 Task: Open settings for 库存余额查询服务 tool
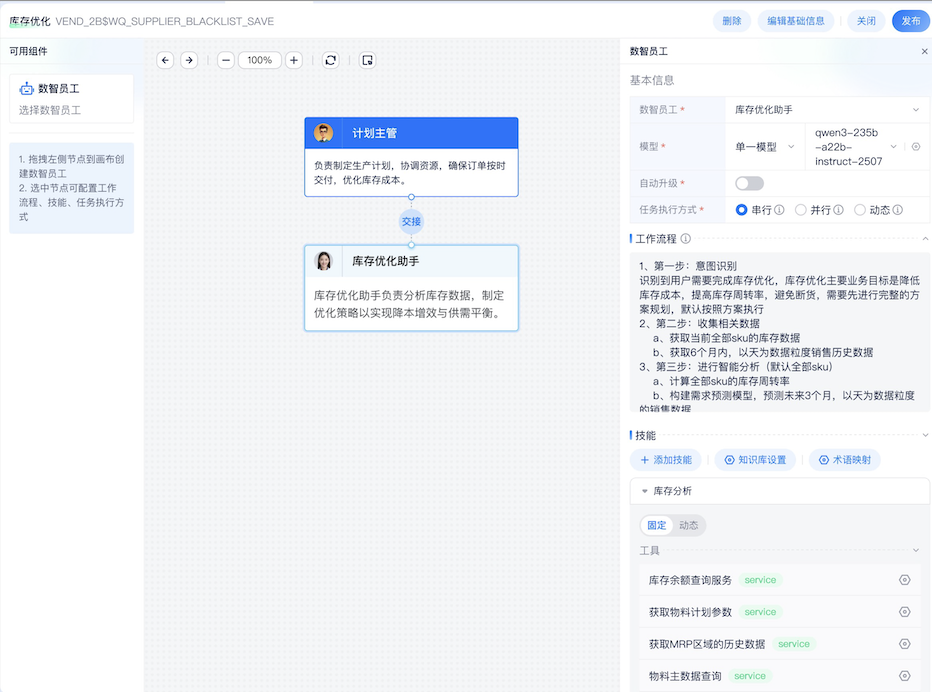905,580
